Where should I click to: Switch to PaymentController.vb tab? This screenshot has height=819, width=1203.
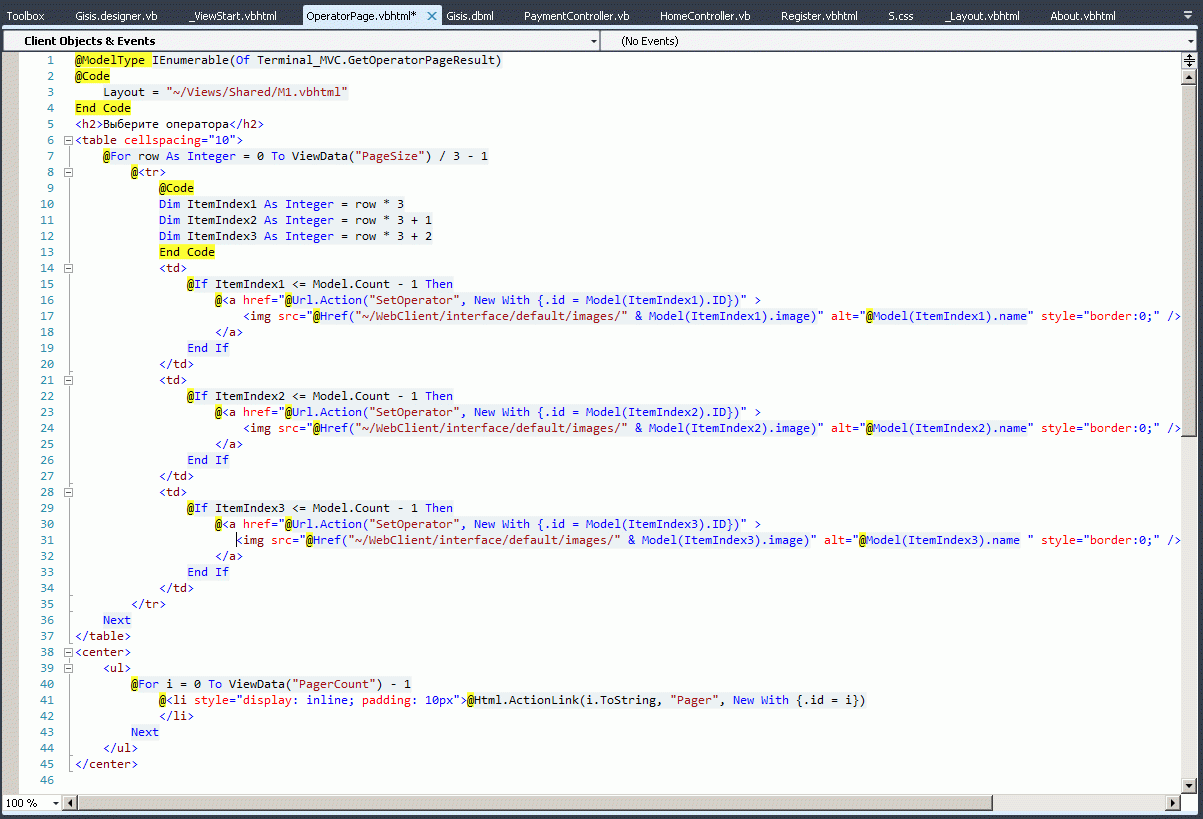pyautogui.click(x=577, y=16)
